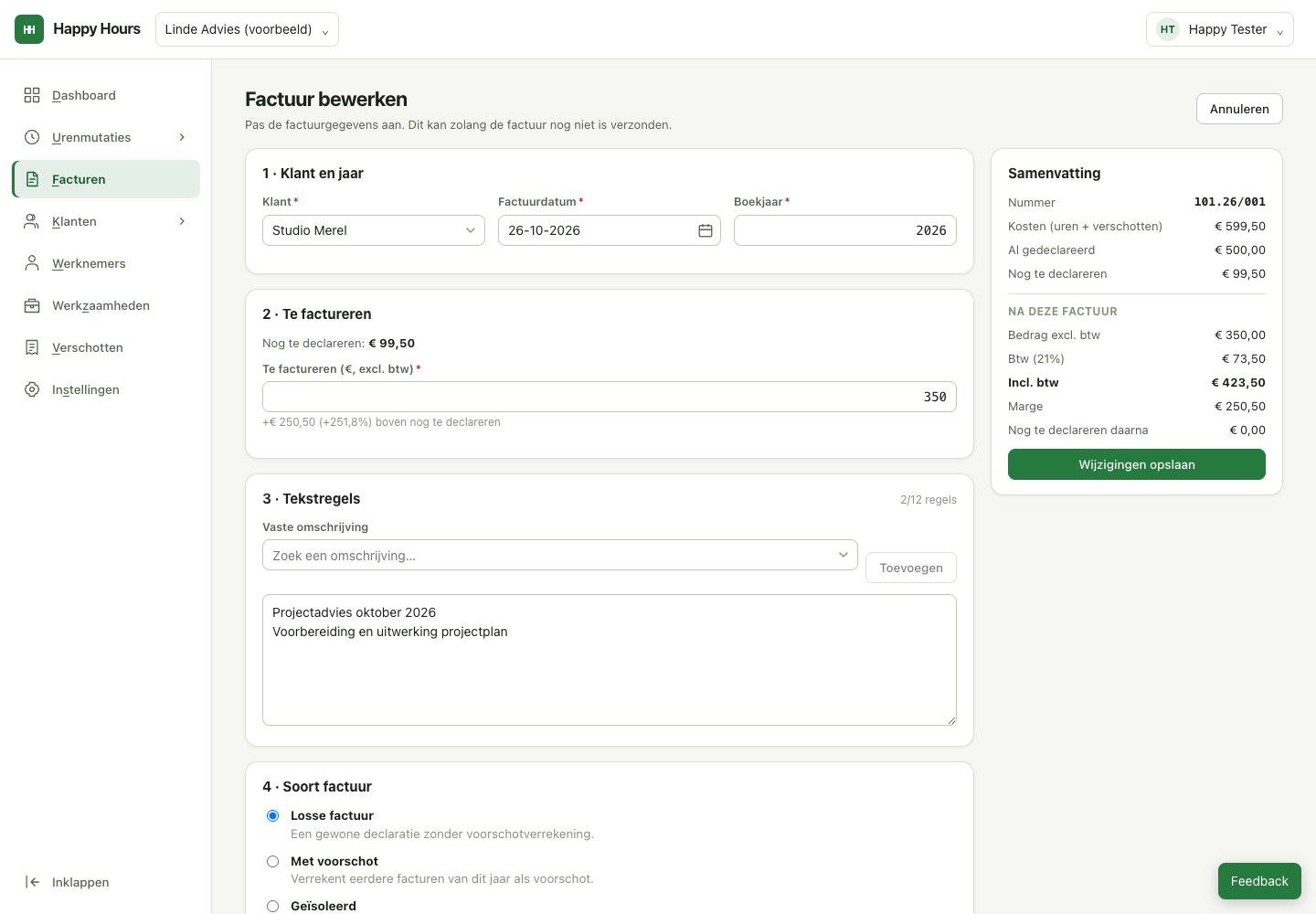Go to Dashboard in the sidebar
1316x914 pixels.
(x=106, y=95)
